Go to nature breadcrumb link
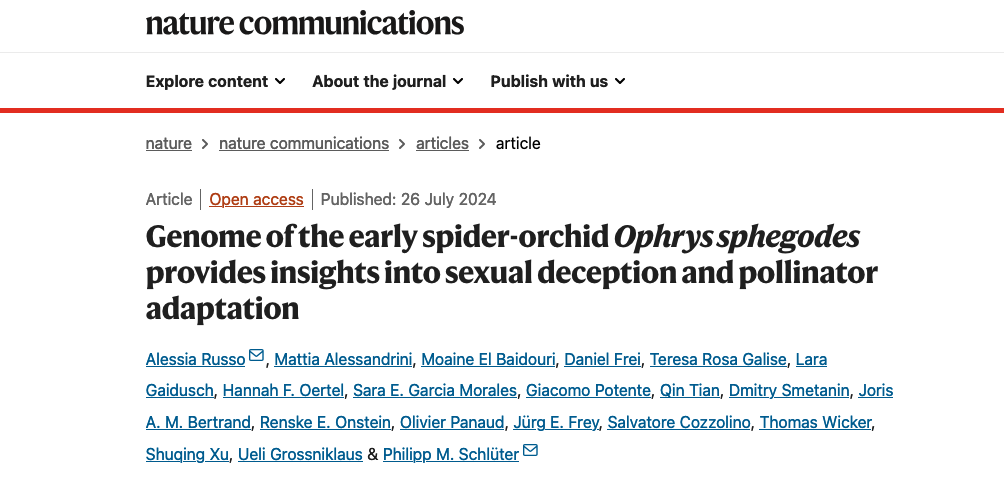The height and width of the screenshot is (484, 1004). 168,143
